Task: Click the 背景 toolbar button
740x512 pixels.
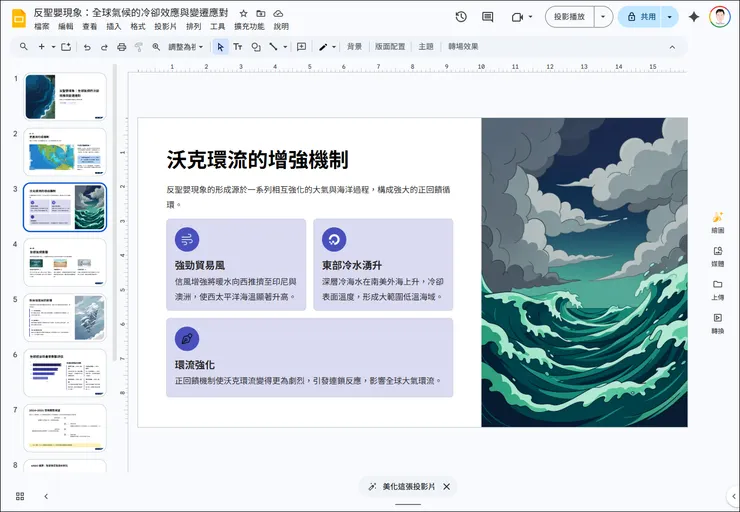Action: 354,47
